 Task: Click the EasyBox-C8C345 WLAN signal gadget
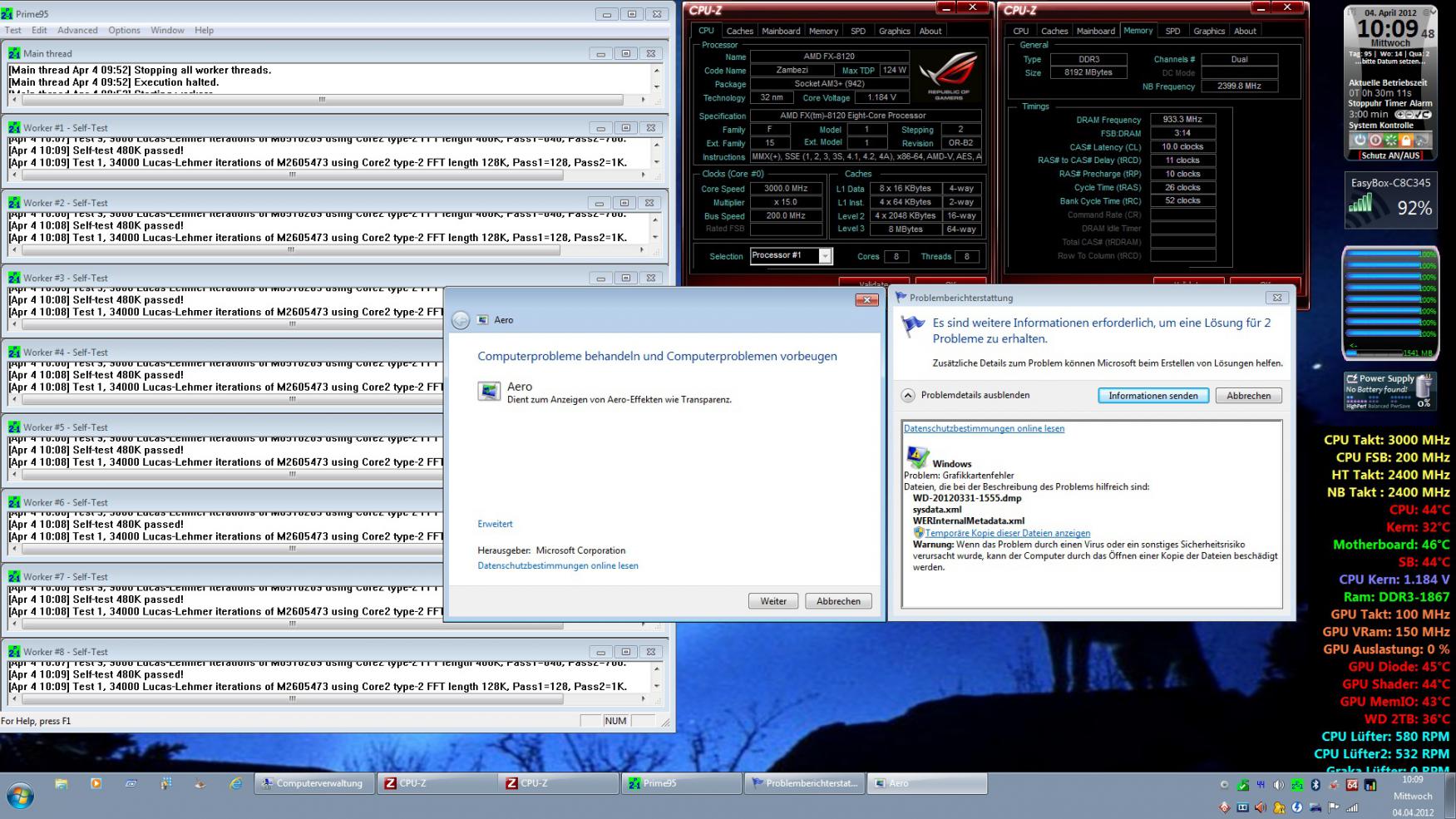(1390, 200)
